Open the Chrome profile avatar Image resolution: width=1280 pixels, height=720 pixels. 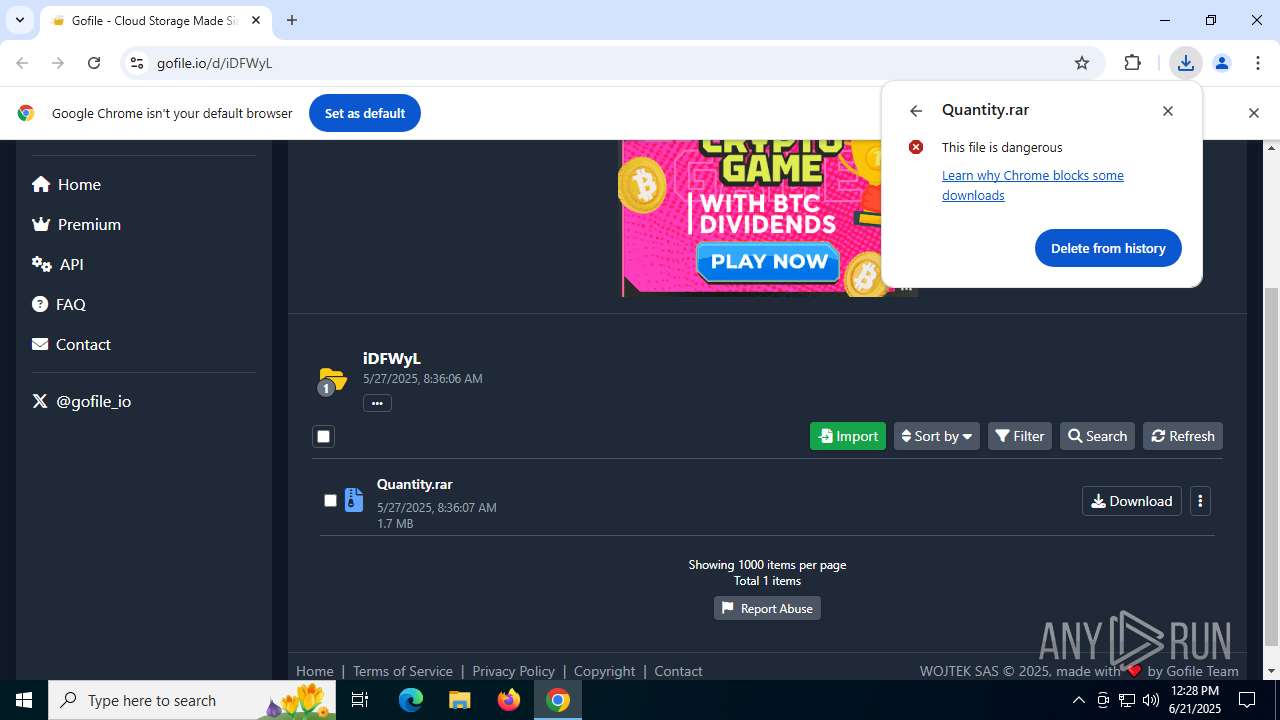pos(1221,63)
